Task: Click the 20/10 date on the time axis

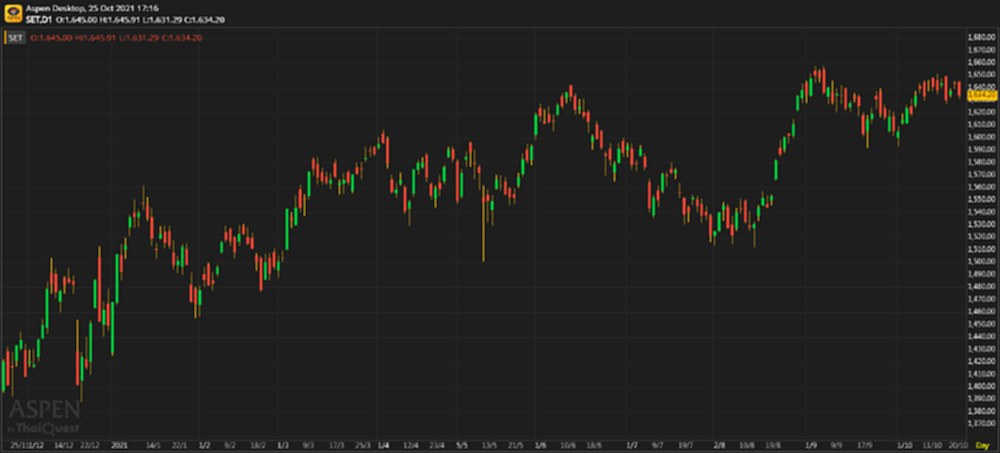Action: click(959, 445)
